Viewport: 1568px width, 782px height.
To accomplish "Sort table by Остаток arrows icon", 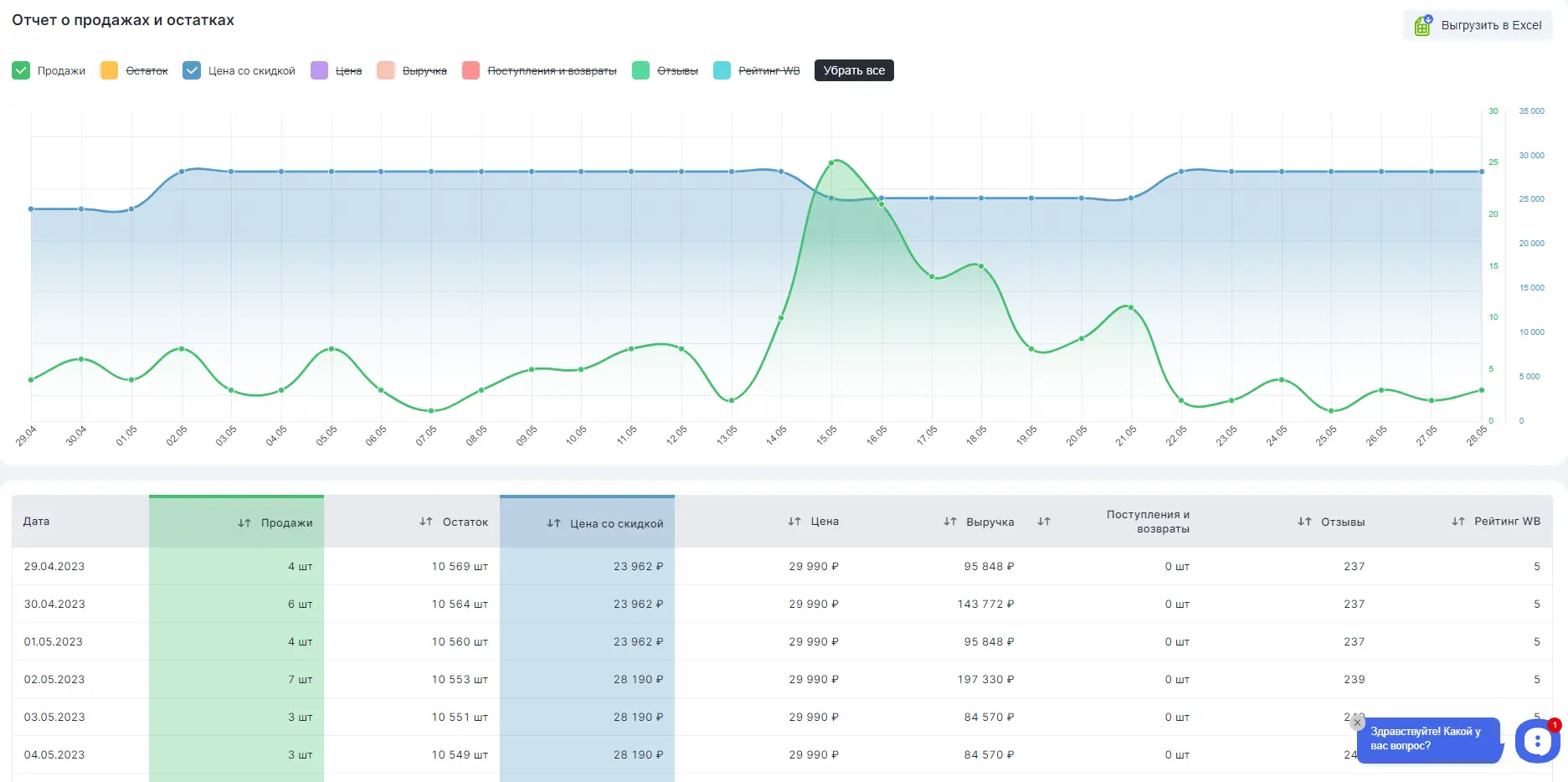I will pos(426,522).
